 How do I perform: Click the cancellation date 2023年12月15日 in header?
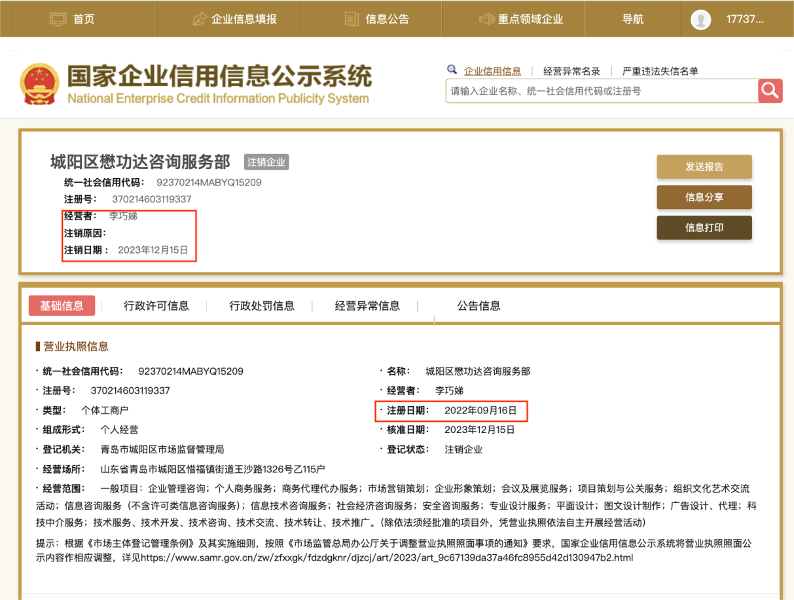[152, 250]
